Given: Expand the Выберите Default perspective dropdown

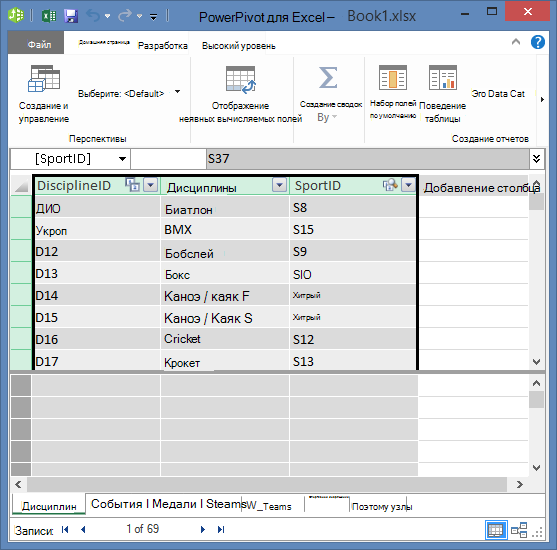Looking at the screenshot, I should 178,92.
